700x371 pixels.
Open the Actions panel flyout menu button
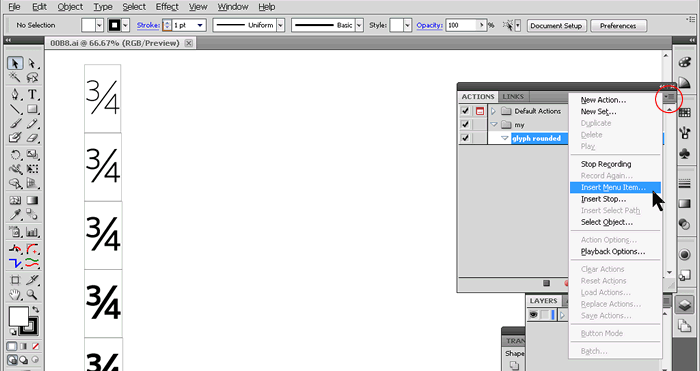point(669,96)
